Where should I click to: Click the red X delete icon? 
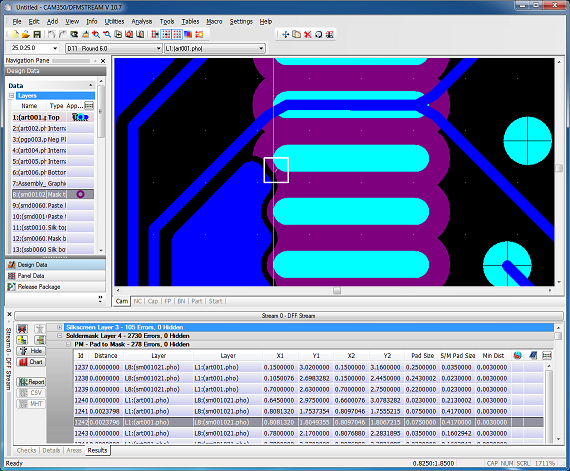pos(308,35)
